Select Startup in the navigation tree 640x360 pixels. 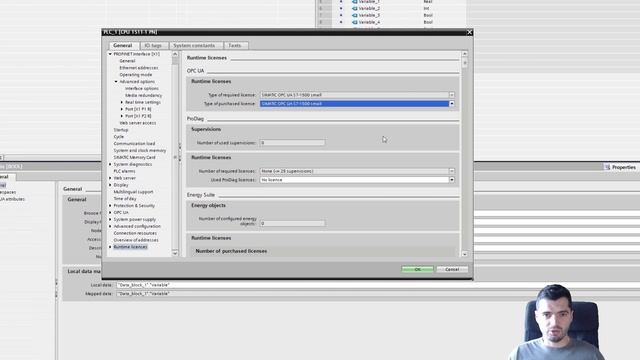(x=121, y=130)
